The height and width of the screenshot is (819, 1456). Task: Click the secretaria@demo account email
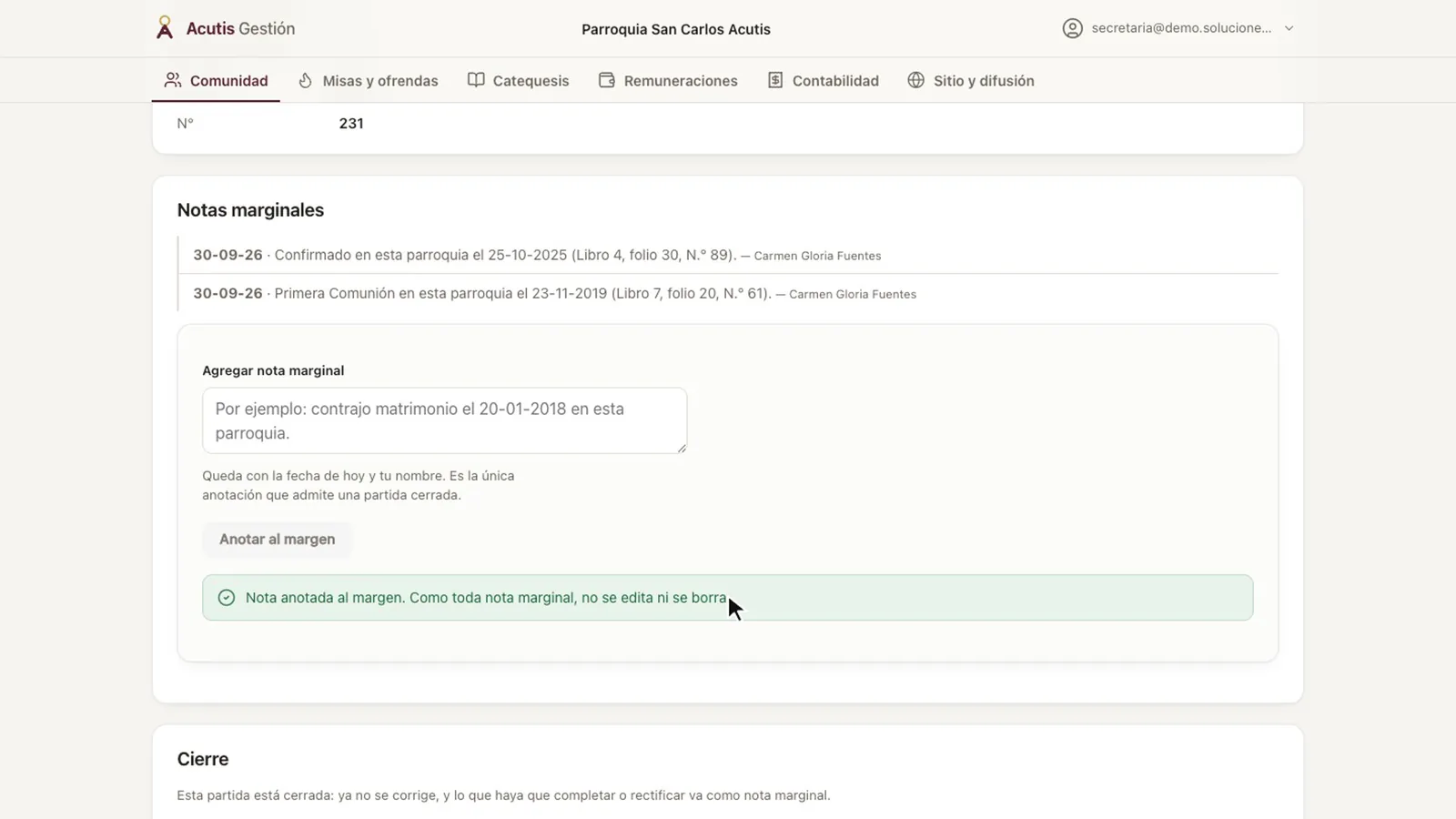(1181, 28)
